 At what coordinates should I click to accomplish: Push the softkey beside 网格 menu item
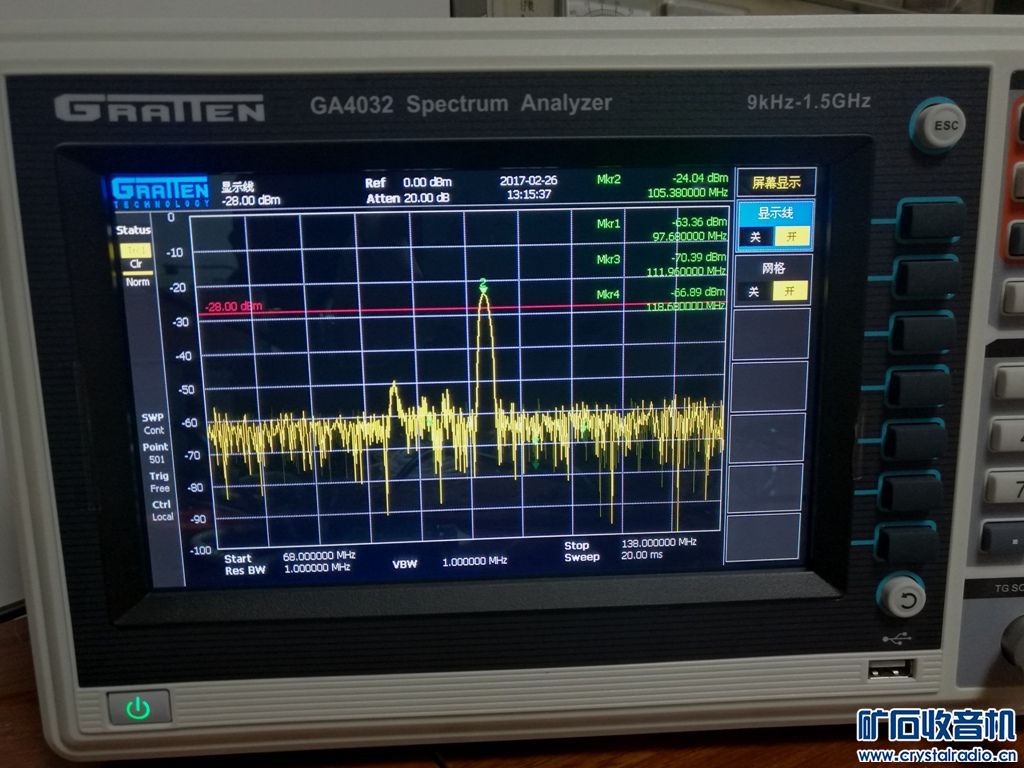click(927, 278)
